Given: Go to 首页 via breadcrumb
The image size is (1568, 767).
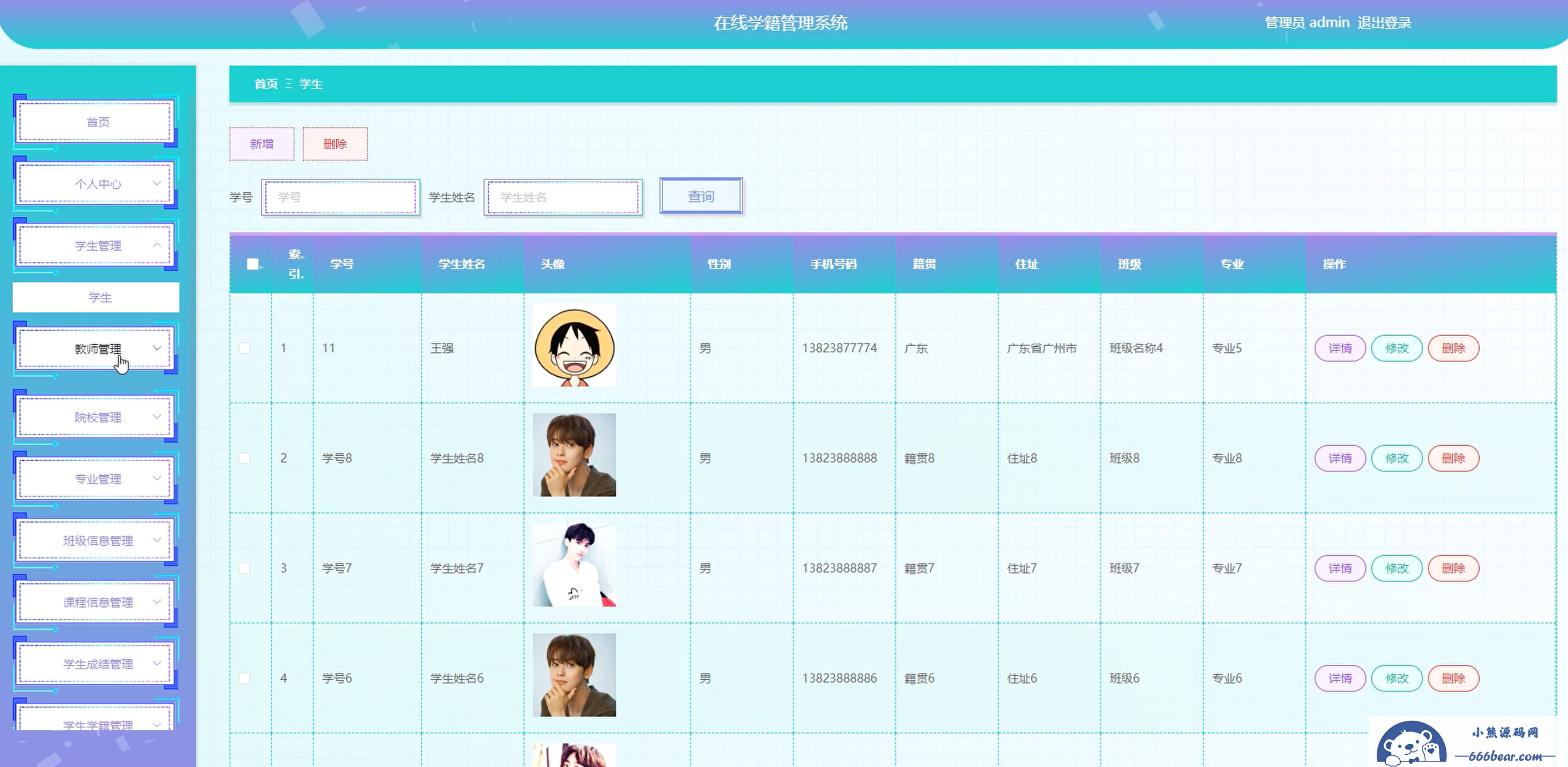Looking at the screenshot, I should [266, 84].
